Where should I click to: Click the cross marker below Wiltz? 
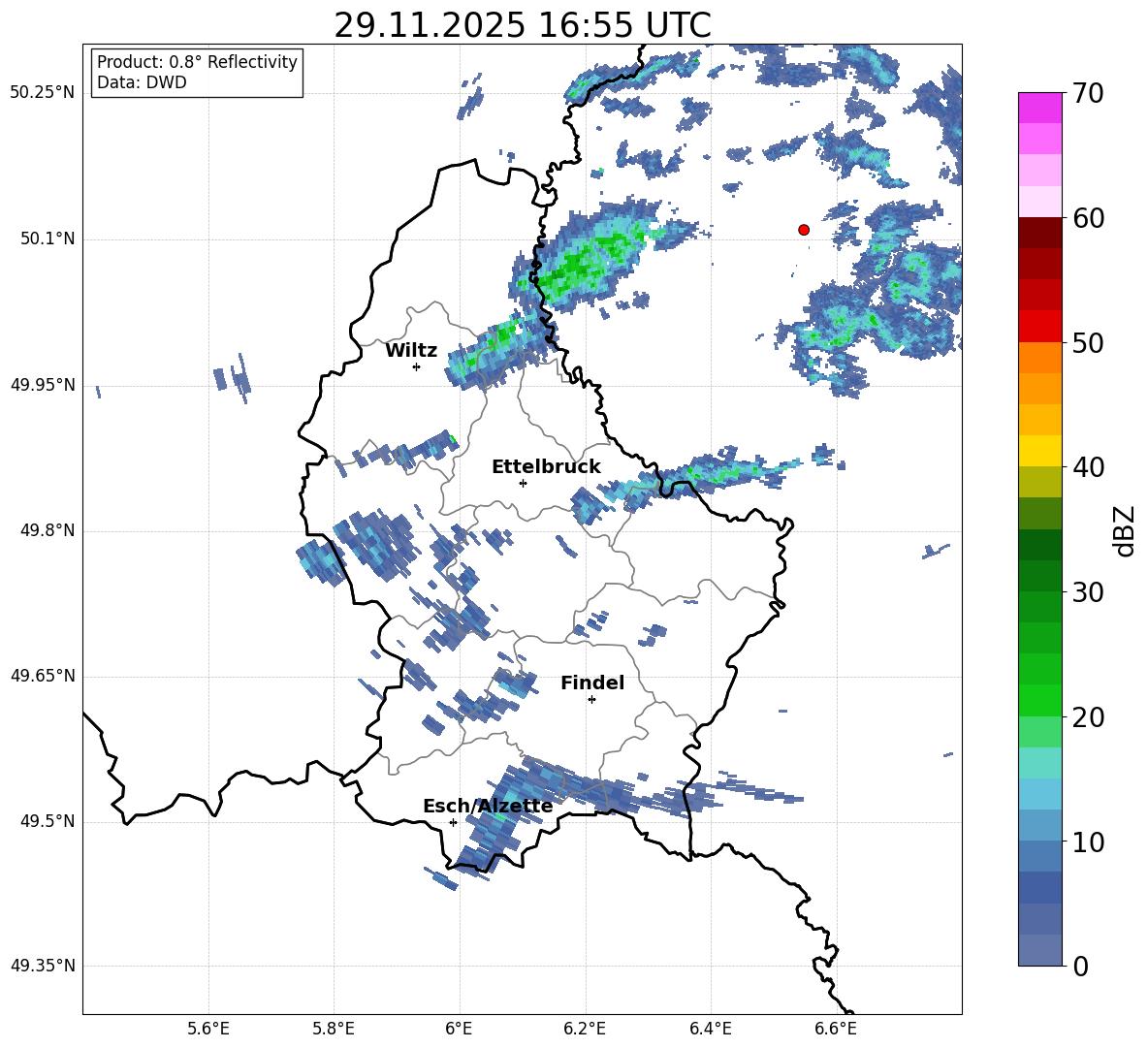416,366
